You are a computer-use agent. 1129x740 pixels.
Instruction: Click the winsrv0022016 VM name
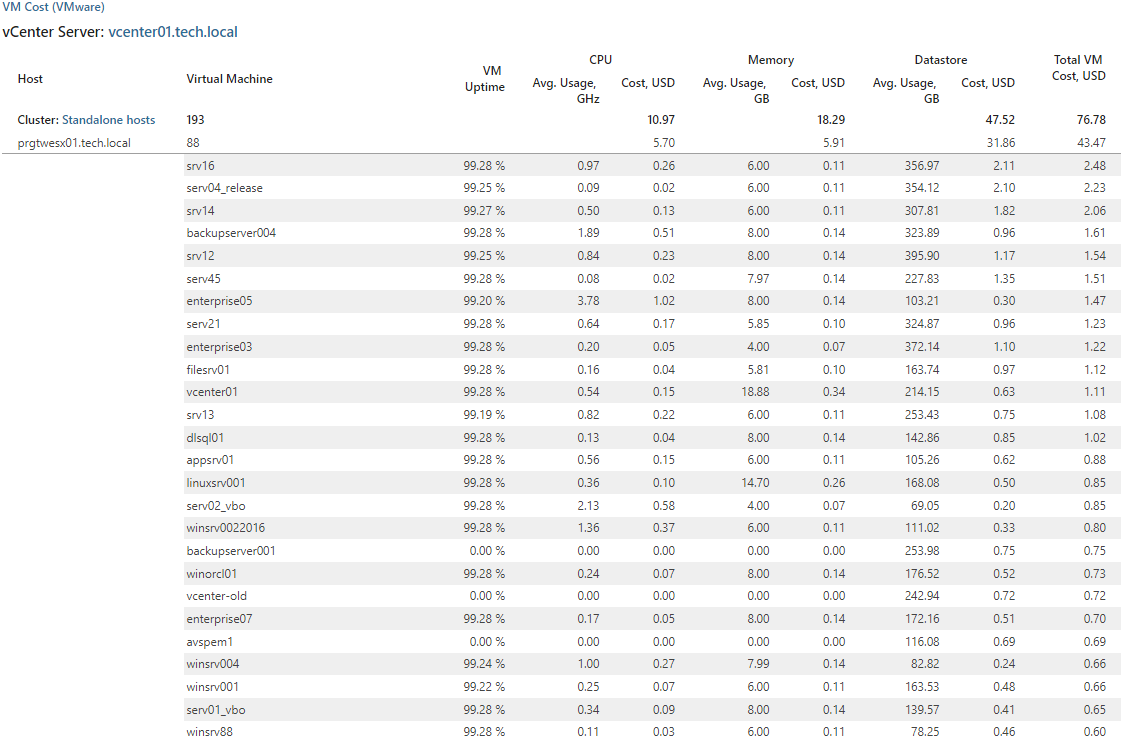click(225, 528)
